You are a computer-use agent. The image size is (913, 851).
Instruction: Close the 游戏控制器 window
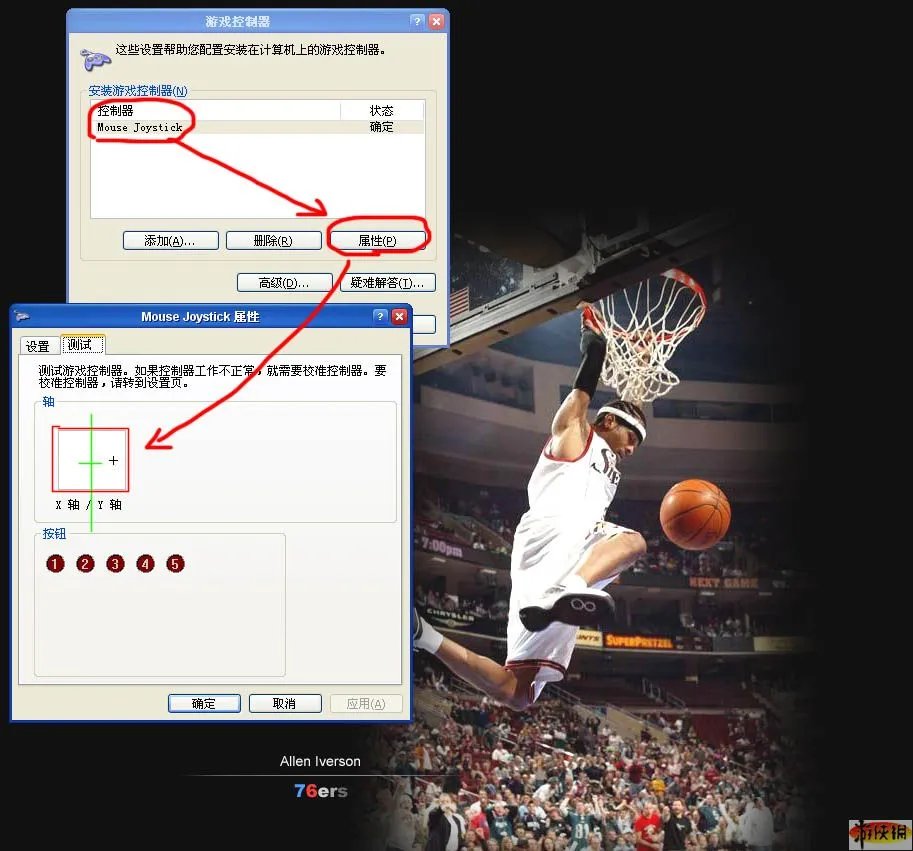[x=436, y=22]
